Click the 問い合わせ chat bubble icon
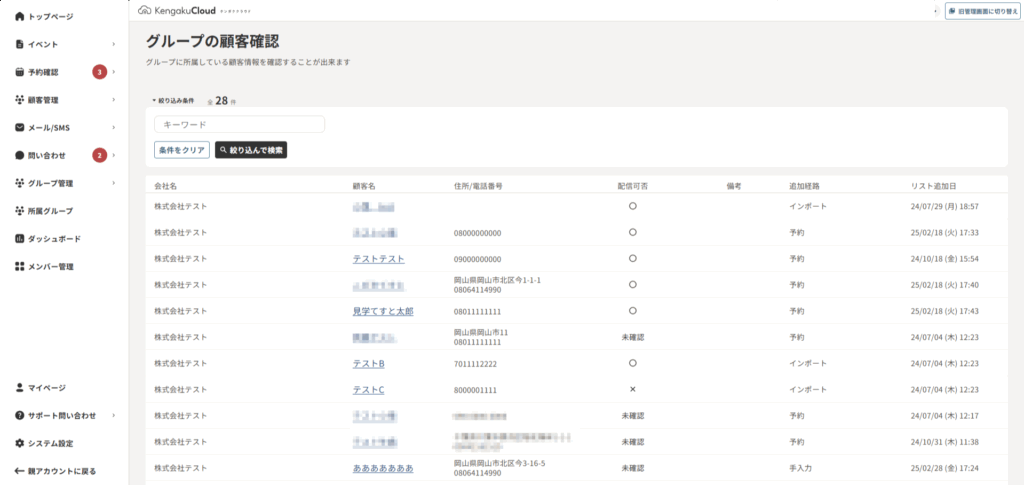 click(19, 155)
